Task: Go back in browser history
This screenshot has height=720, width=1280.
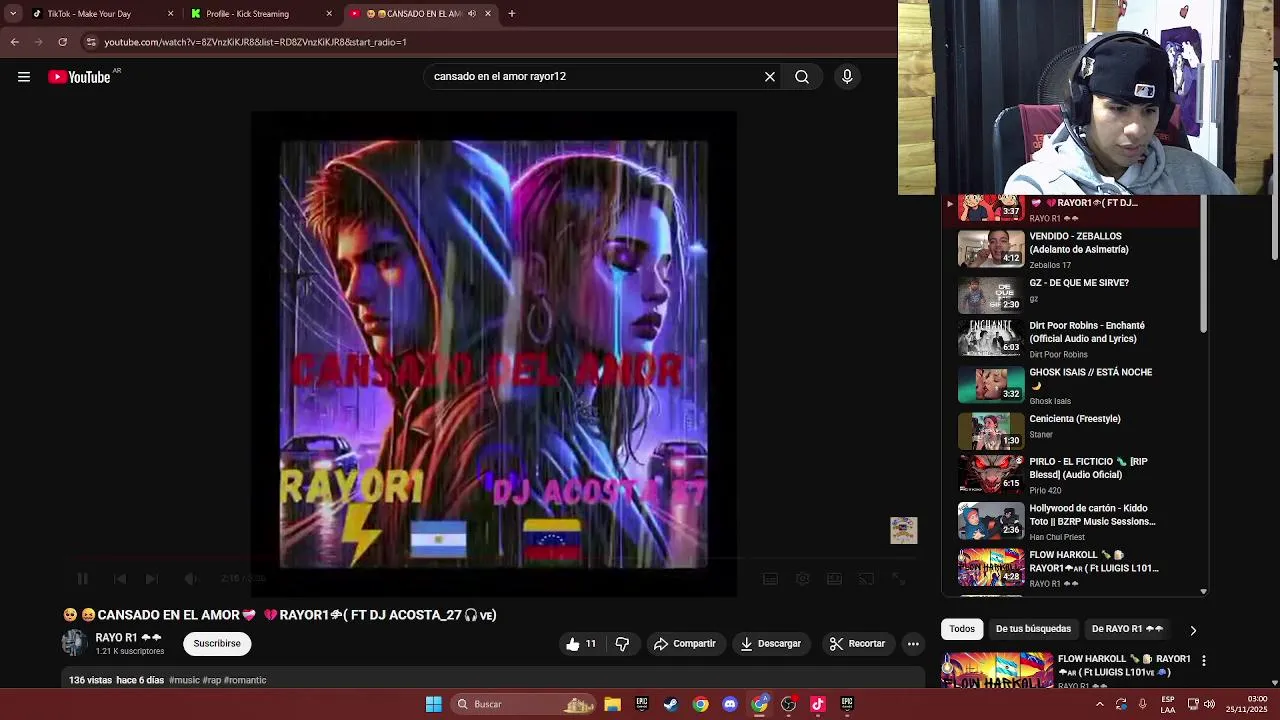Action: coord(15,42)
